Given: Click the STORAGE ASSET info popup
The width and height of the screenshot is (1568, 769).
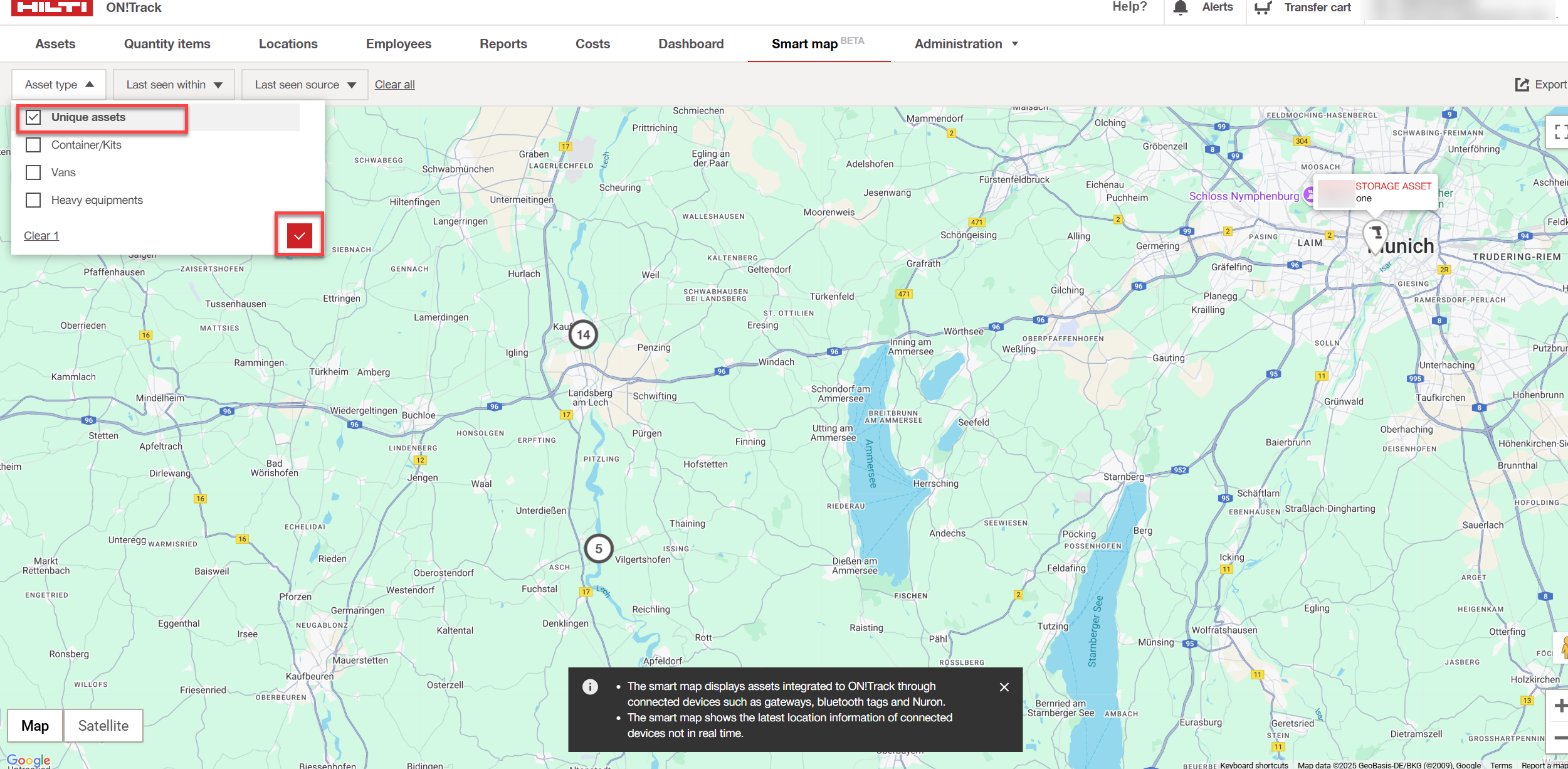Looking at the screenshot, I should pyautogui.click(x=1375, y=192).
